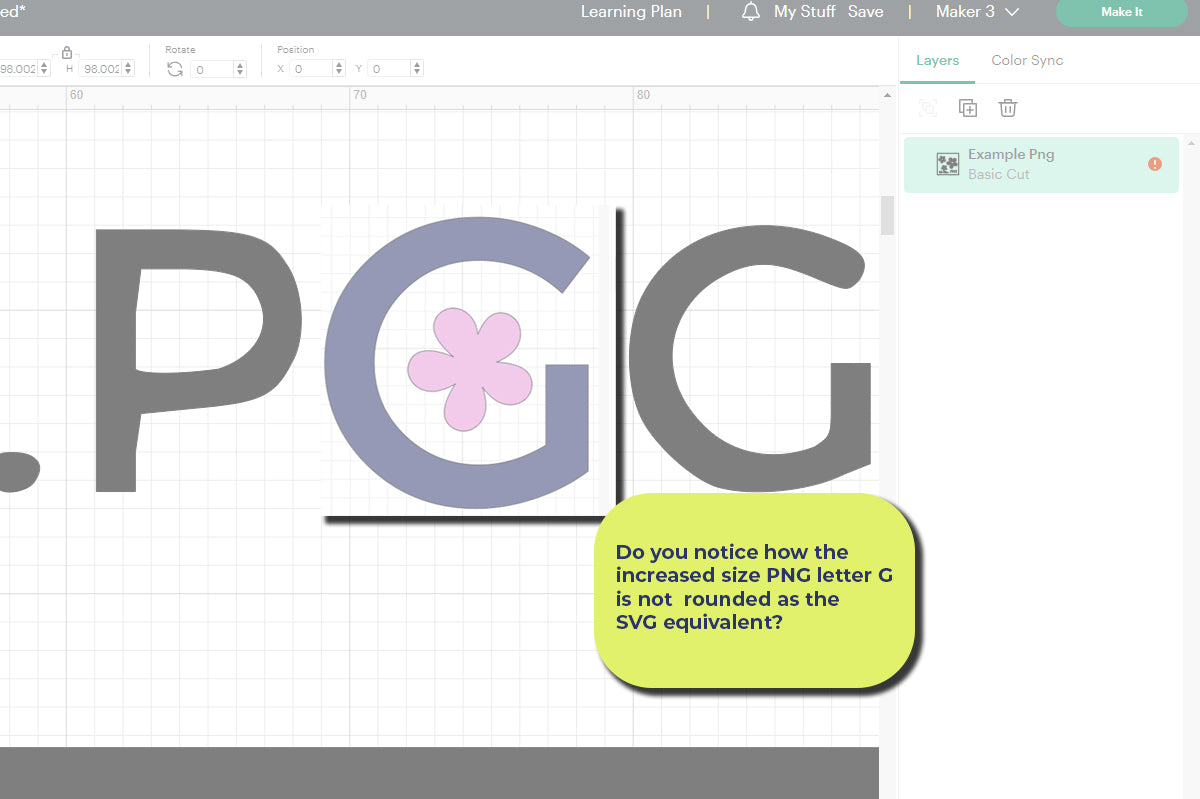The height and width of the screenshot is (799, 1200).
Task: Click the Rotate circular arrows icon
Action: [175, 69]
